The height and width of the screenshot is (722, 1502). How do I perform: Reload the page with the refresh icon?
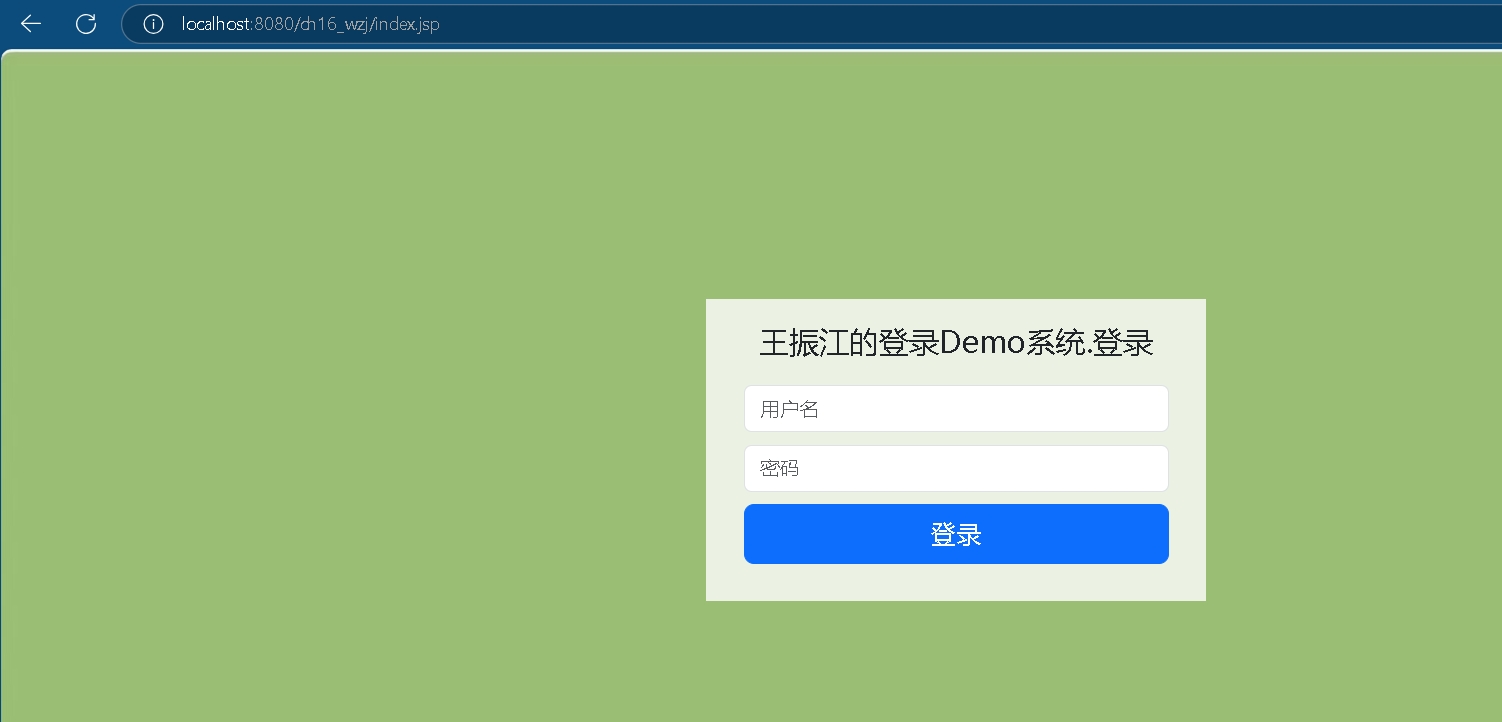(86, 24)
